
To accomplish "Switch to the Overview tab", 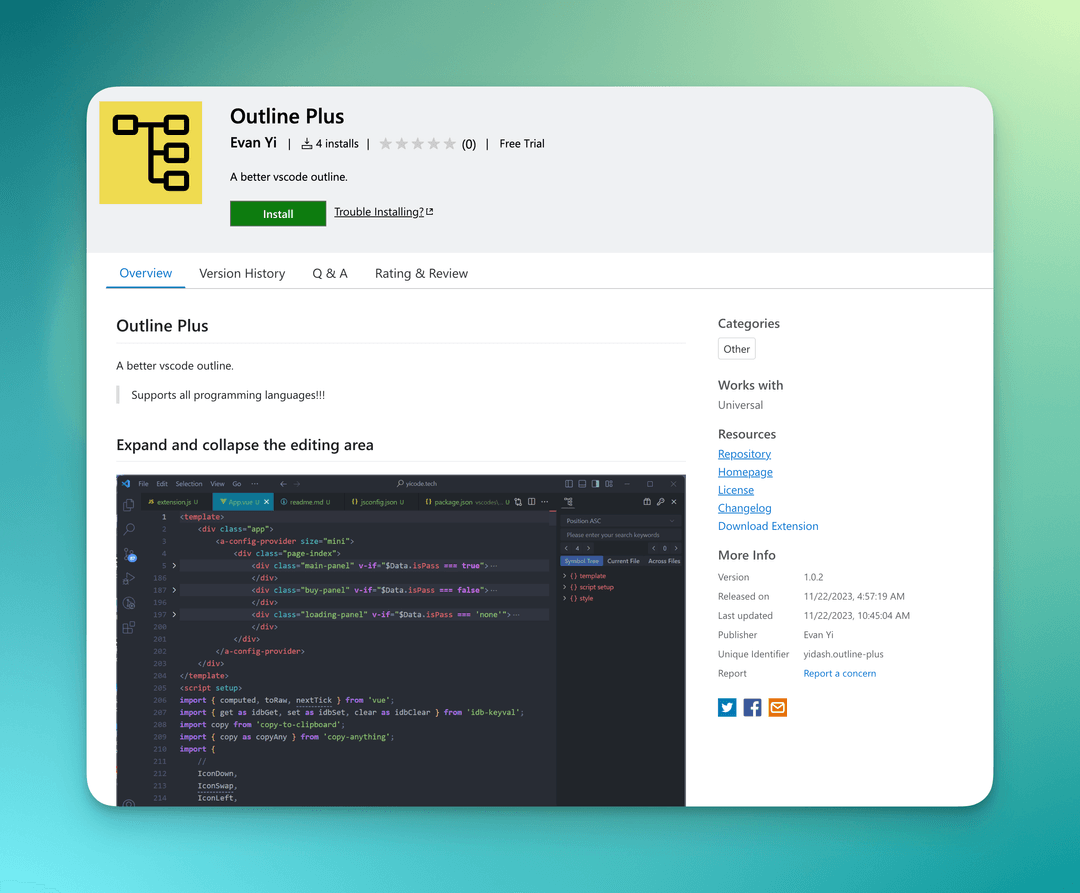I will pos(145,273).
